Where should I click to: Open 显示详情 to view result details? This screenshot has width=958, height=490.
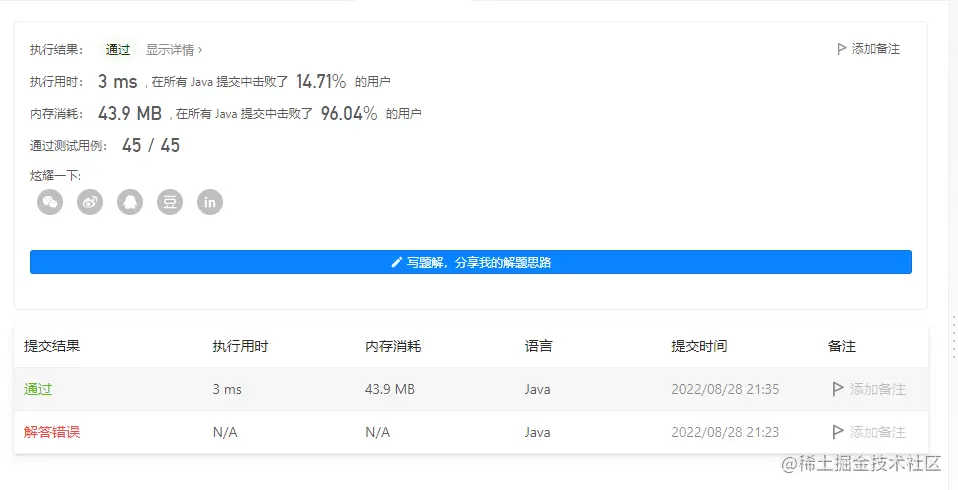click(174, 50)
